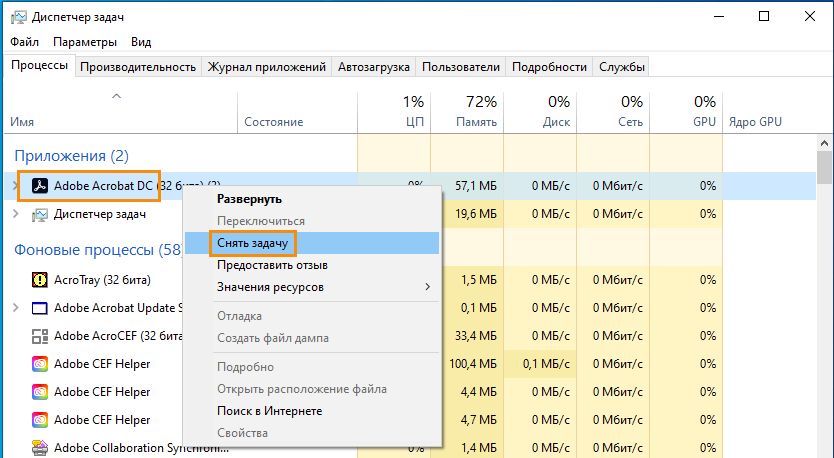Open the Файл menu
This screenshot has height=458, width=834.
(x=24, y=41)
